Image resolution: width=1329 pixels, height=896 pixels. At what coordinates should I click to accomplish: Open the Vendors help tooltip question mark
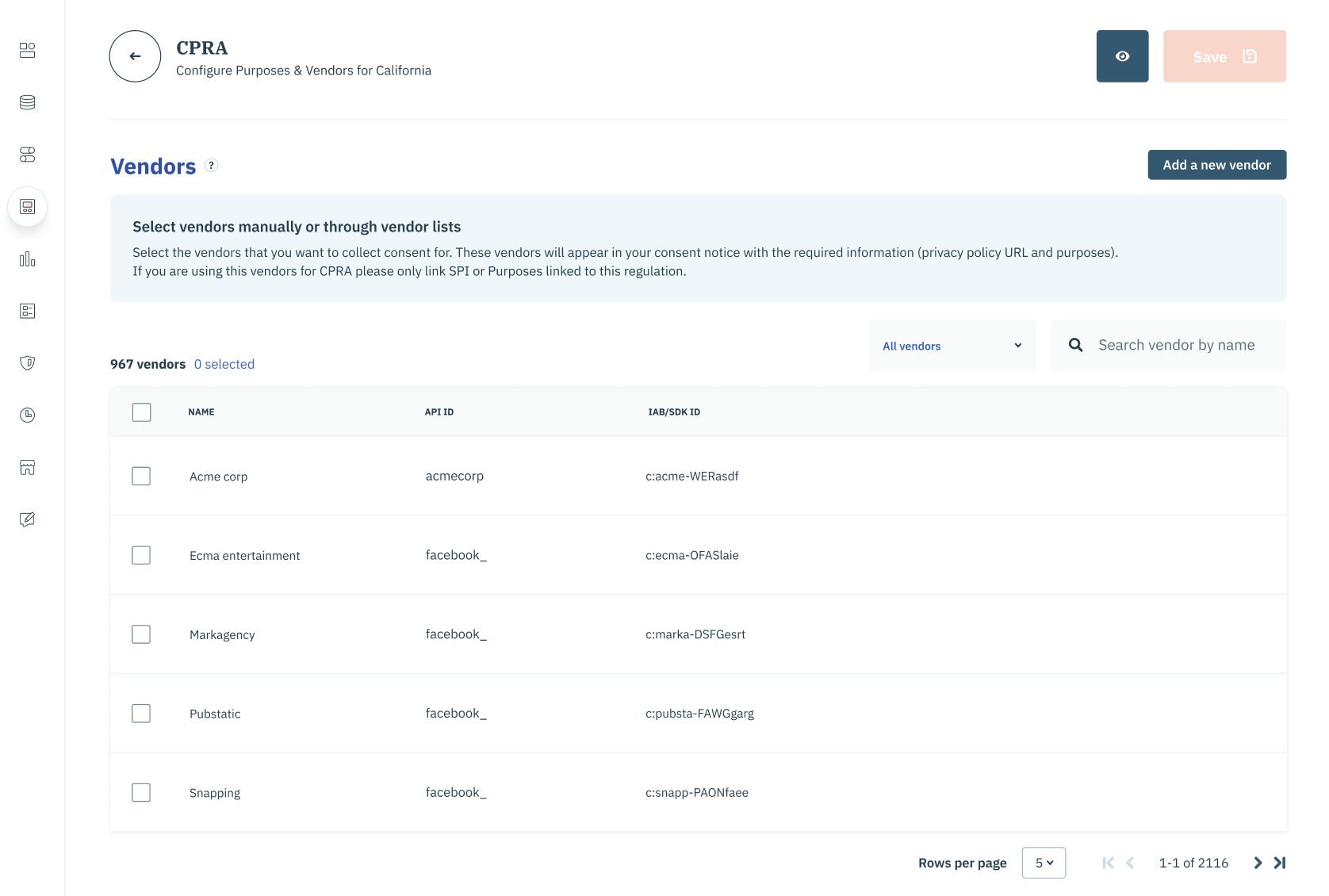click(211, 166)
